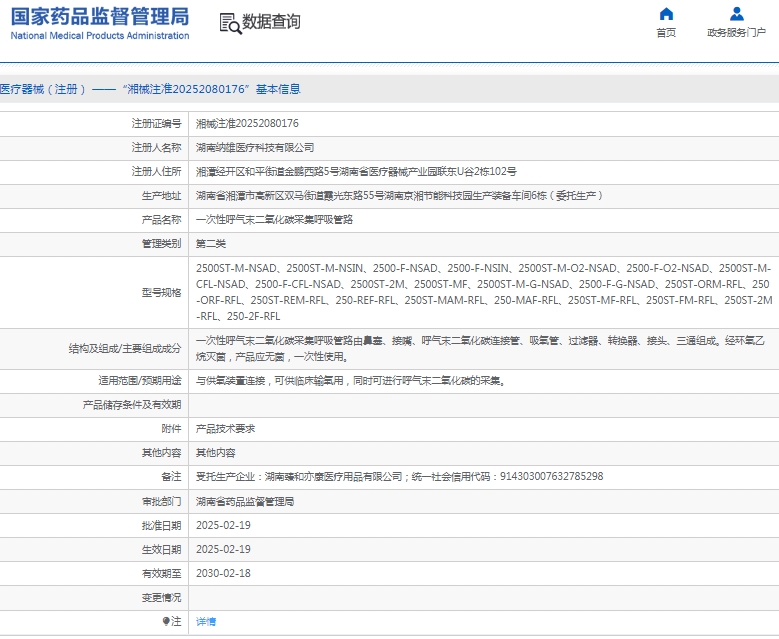The image size is (779, 639).
Task: Click the 审批部门 label
Action: [161, 501]
